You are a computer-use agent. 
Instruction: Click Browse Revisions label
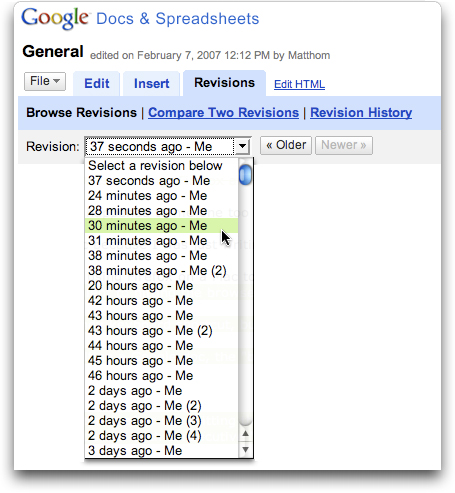click(82, 113)
